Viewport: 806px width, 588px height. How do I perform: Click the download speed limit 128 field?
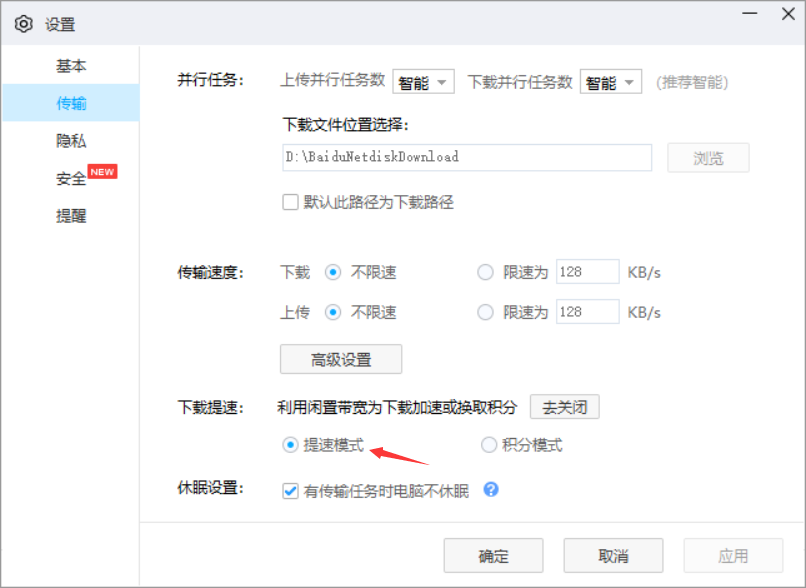click(587, 272)
